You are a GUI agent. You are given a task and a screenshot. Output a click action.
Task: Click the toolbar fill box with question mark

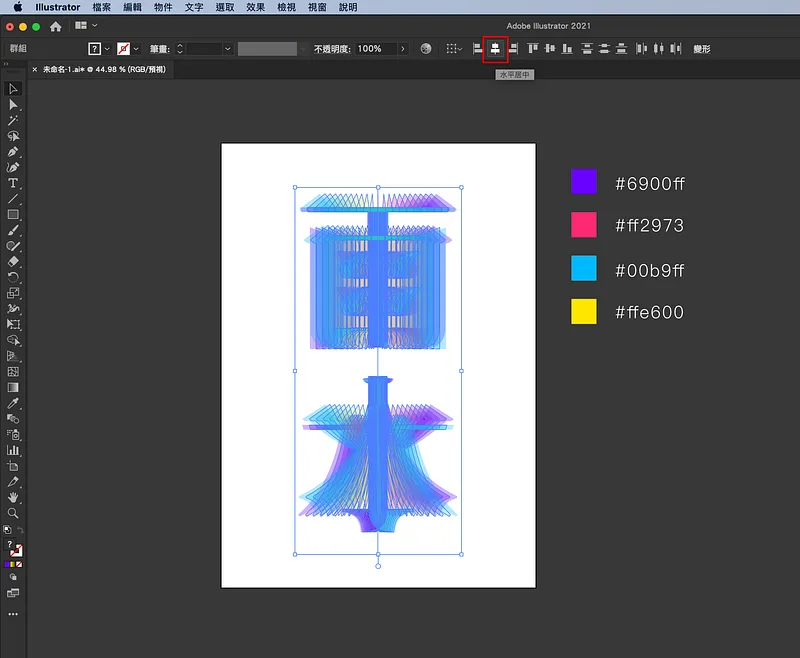pos(9,544)
